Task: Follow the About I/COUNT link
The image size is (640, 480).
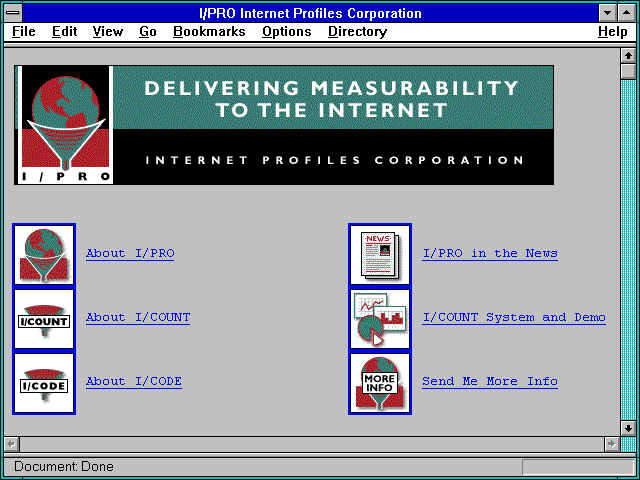Action: tap(138, 318)
